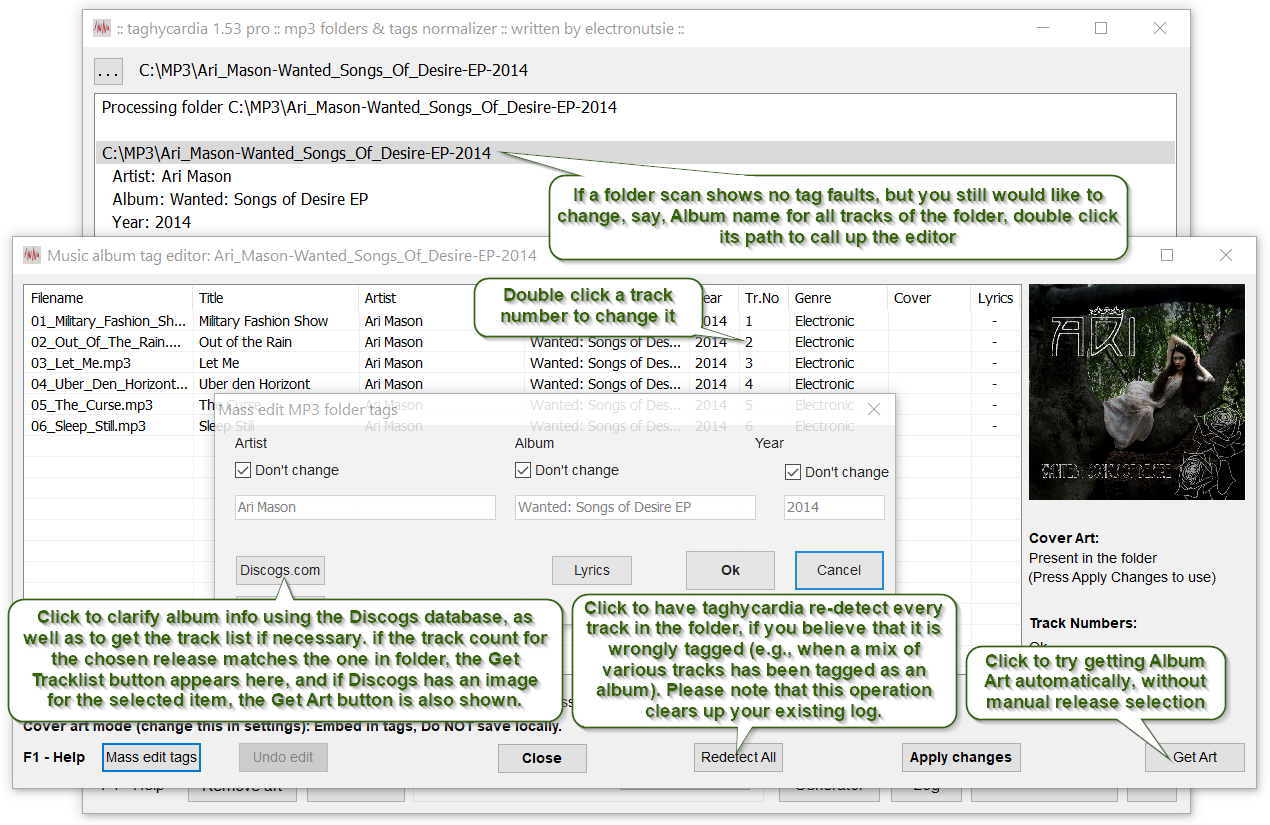Click the Music album tag editor window icon

coord(32,255)
